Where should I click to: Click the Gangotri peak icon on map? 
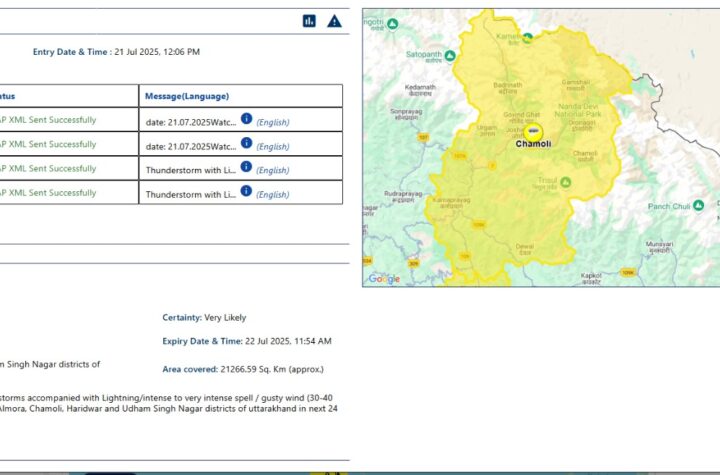(393, 23)
